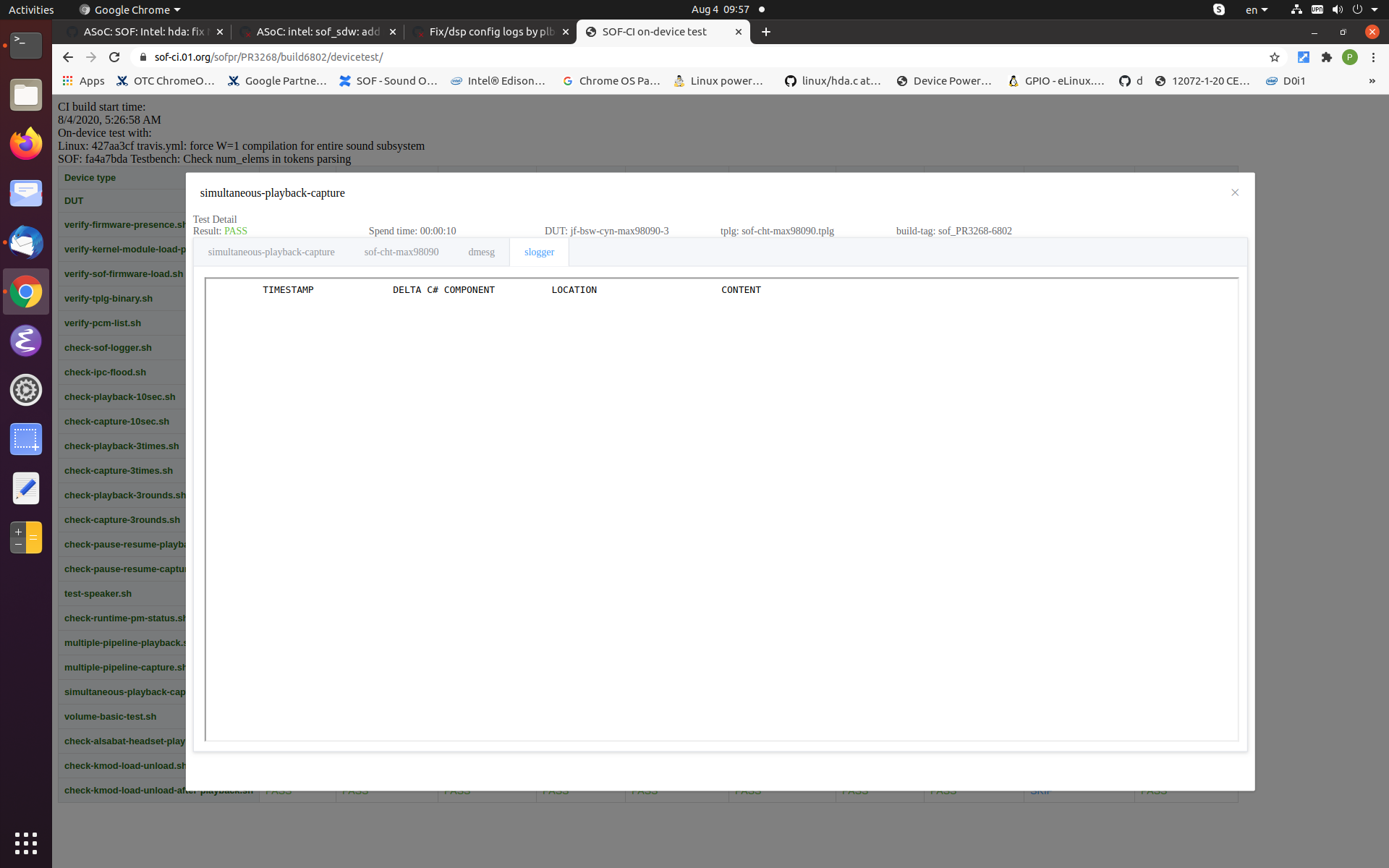This screenshot has height=868, width=1389.
Task: Open 12072-1-20 CE... bookmark
Action: click(1202, 81)
